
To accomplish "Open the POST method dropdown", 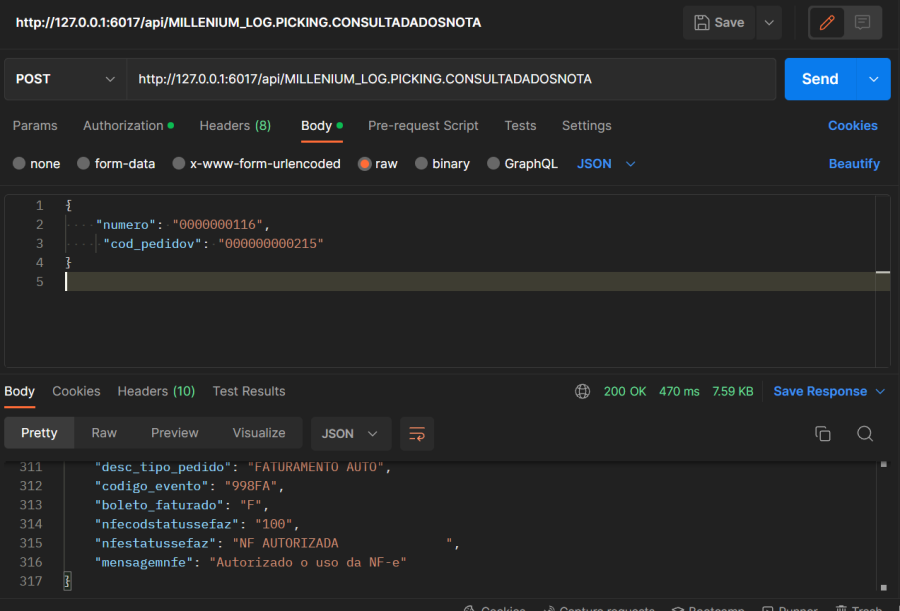I will tap(64, 79).
